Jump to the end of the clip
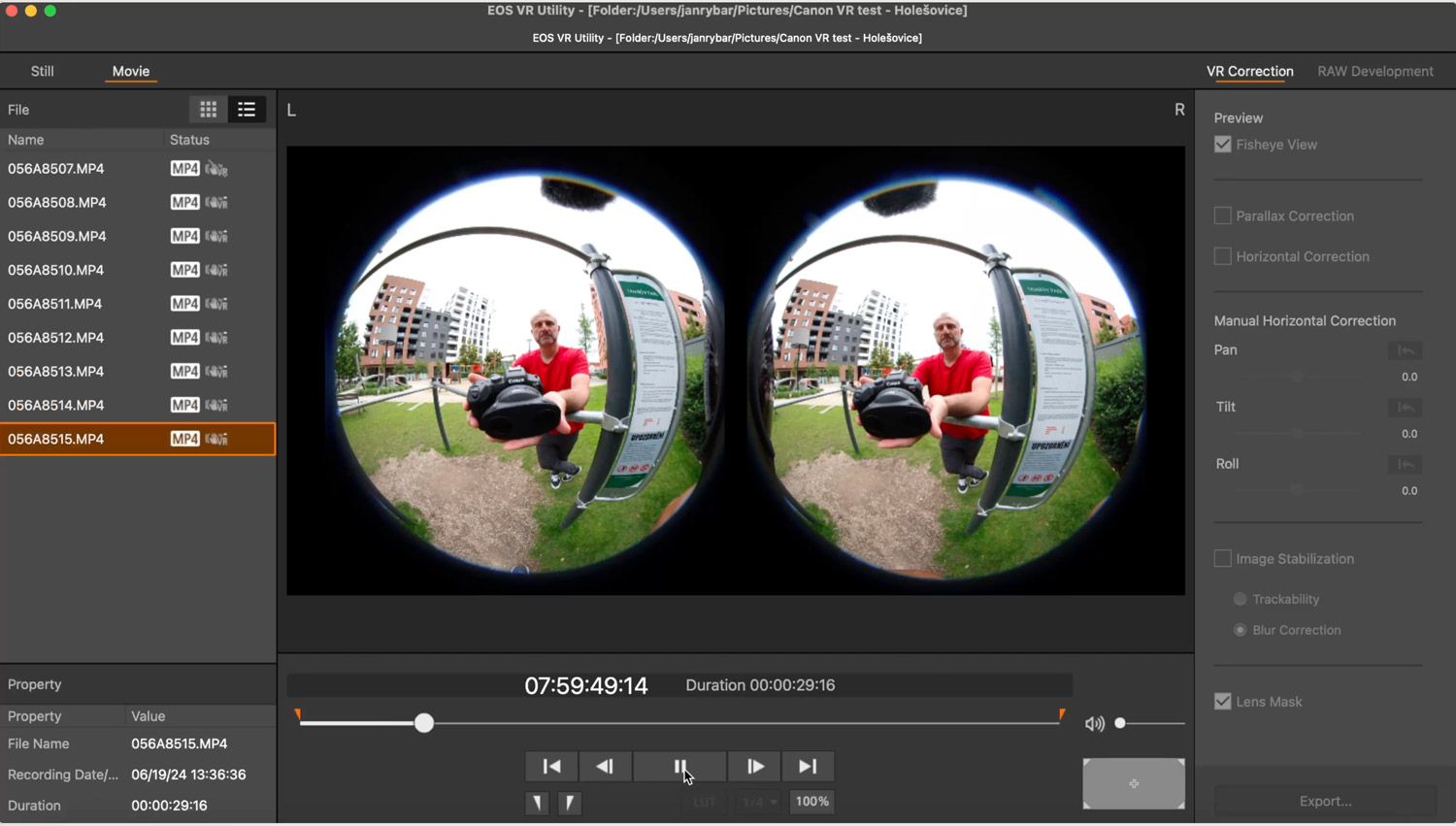 point(807,766)
